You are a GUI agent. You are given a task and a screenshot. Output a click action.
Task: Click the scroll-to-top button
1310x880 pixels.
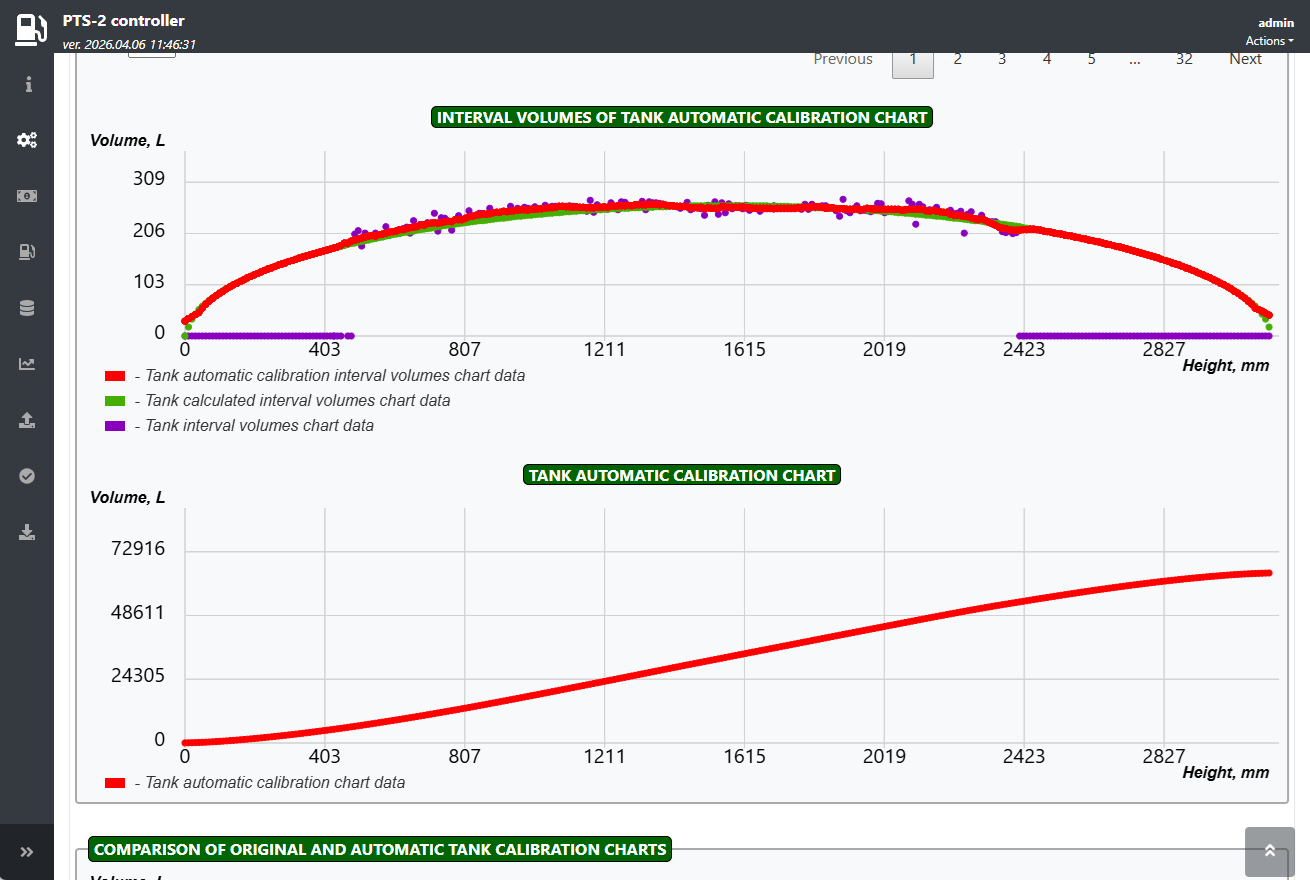click(x=1269, y=852)
